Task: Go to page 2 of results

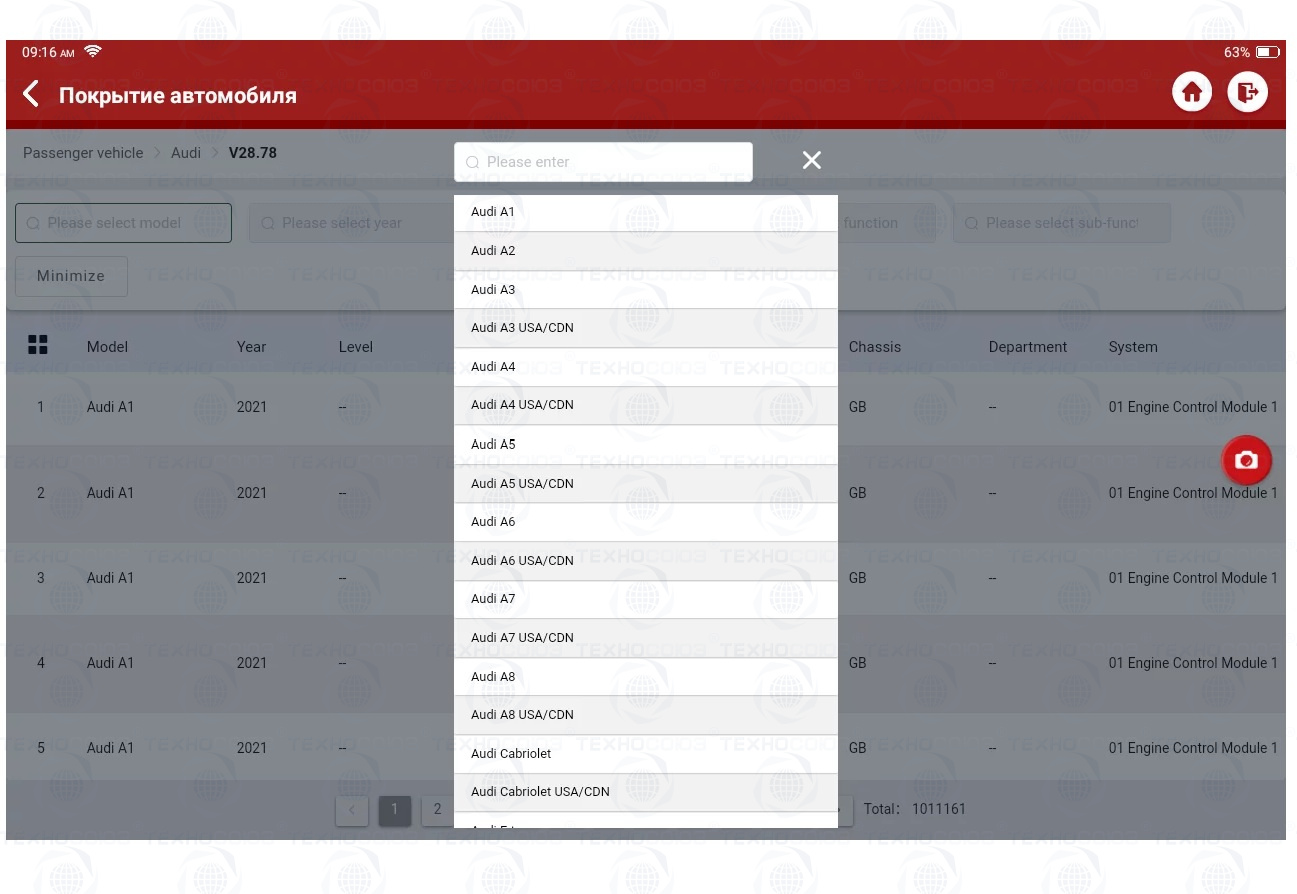Action: point(437,810)
